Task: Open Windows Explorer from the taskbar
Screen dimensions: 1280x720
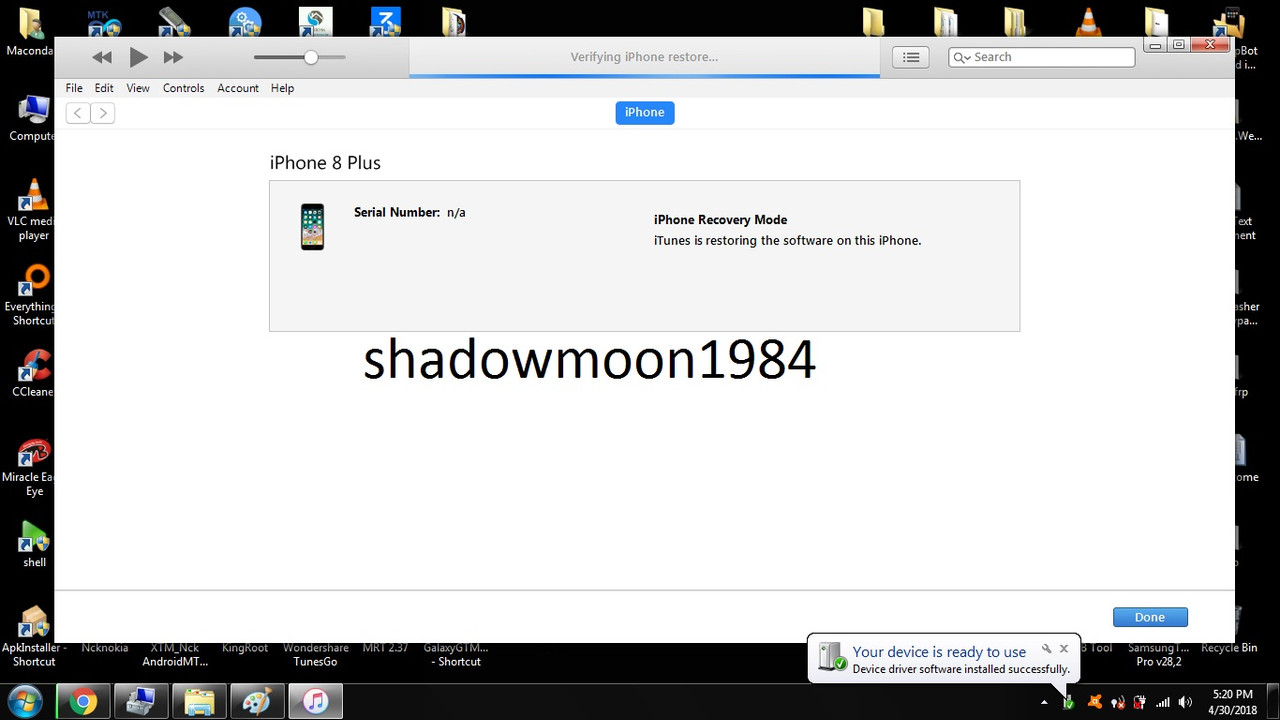Action: tap(199, 702)
